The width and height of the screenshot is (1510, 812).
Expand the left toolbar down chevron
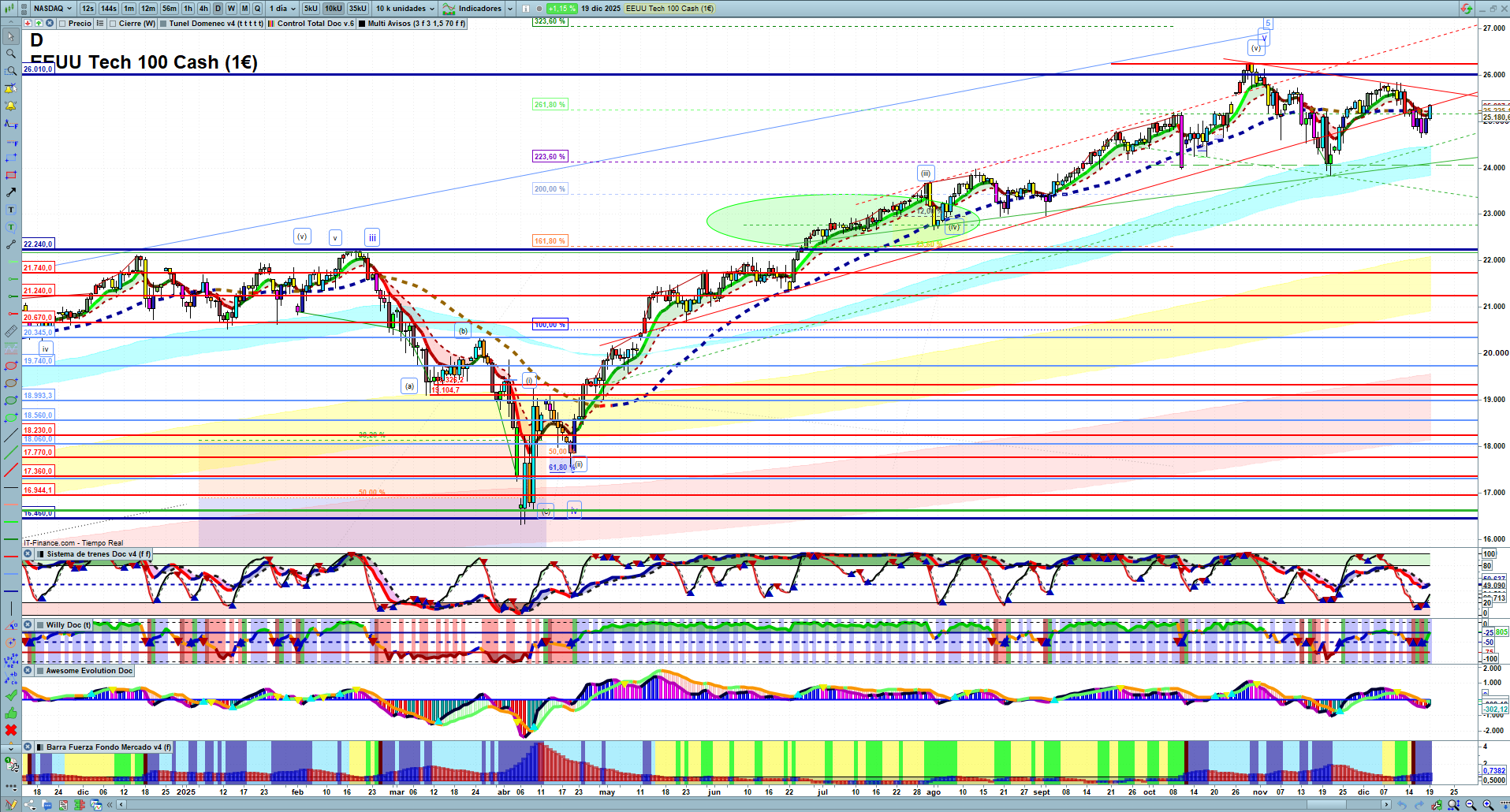coord(11,747)
